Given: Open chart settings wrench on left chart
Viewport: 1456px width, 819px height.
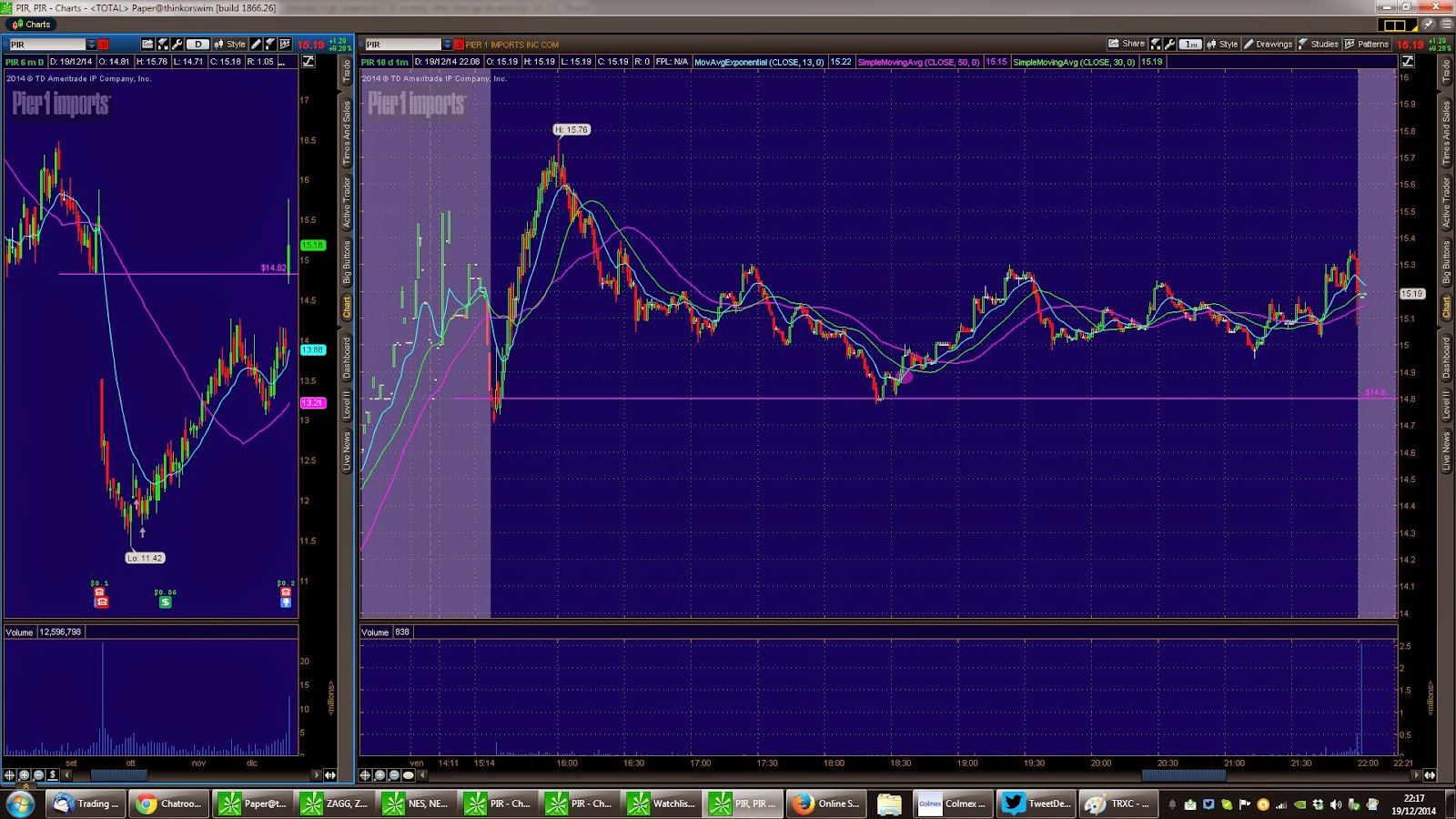Looking at the screenshot, I should tap(177, 44).
